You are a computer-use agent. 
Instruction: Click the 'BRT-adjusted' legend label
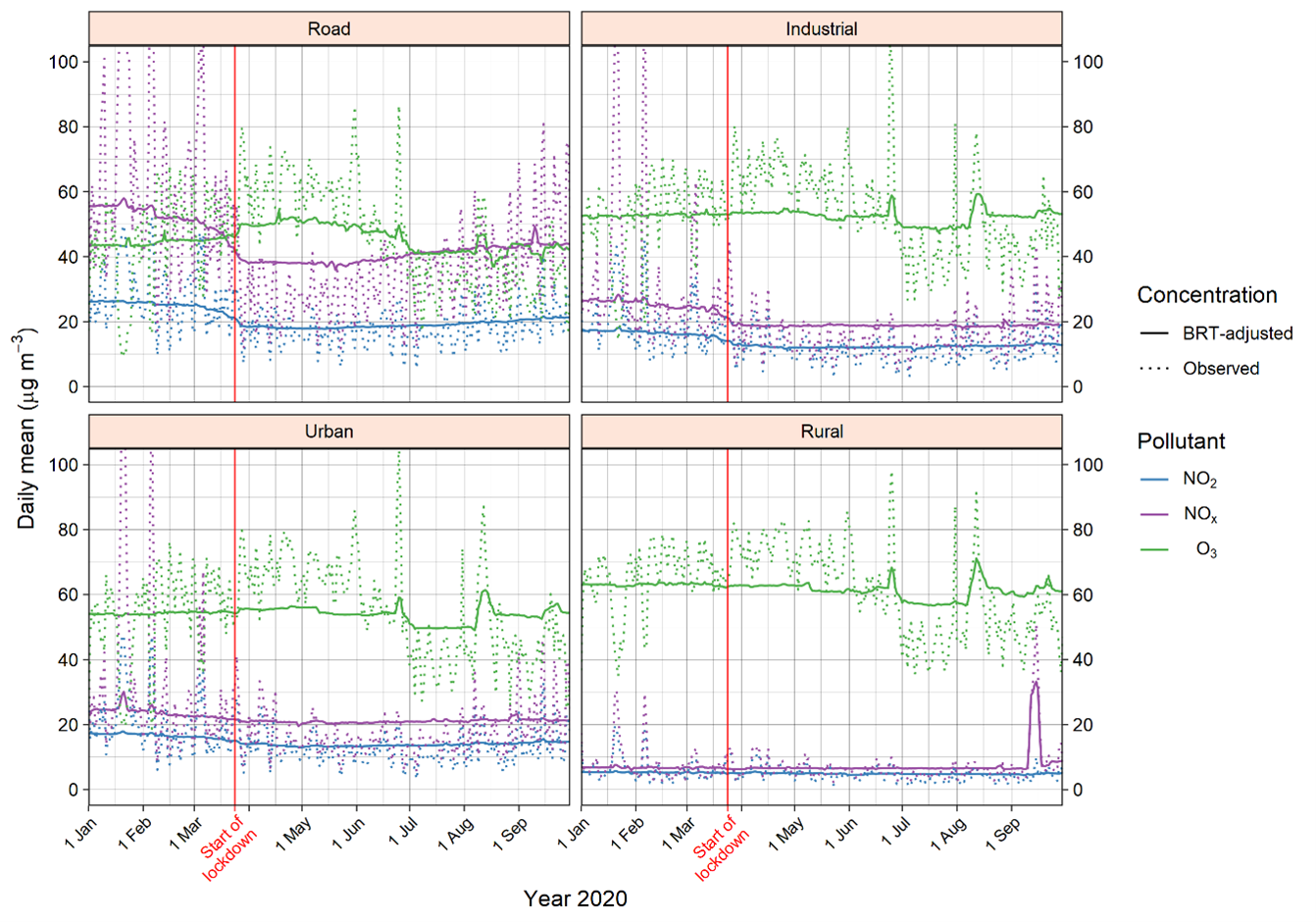coord(1238,333)
